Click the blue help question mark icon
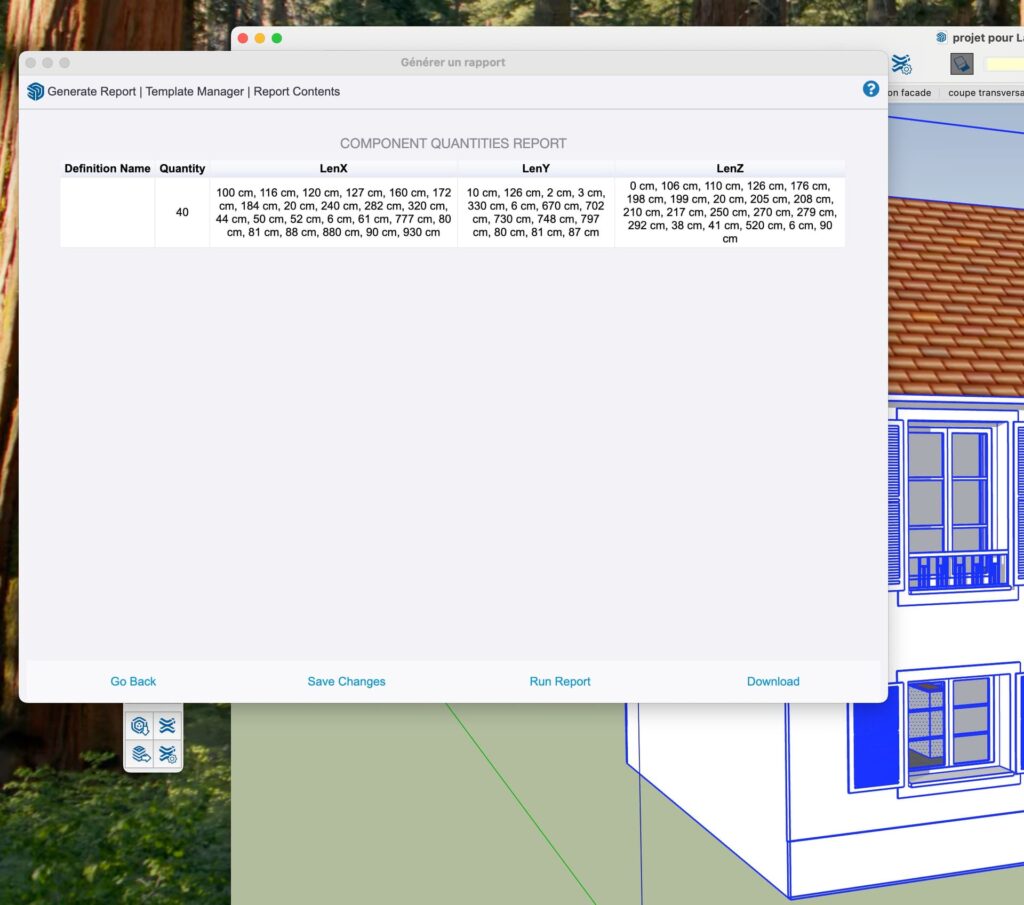The height and width of the screenshot is (905, 1024). click(870, 89)
